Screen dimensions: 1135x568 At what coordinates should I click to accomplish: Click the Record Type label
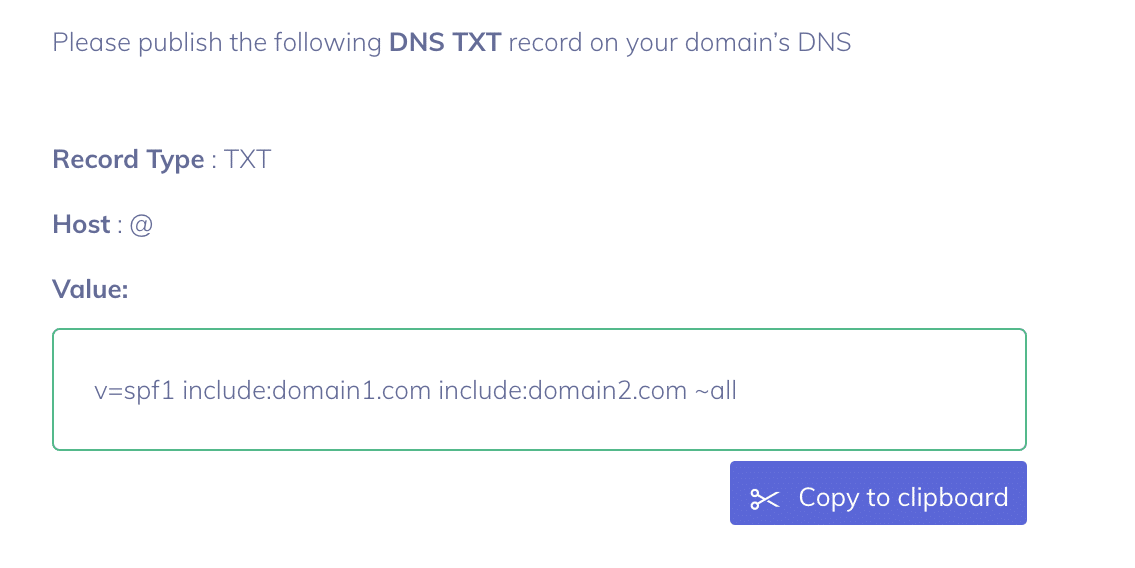128,159
